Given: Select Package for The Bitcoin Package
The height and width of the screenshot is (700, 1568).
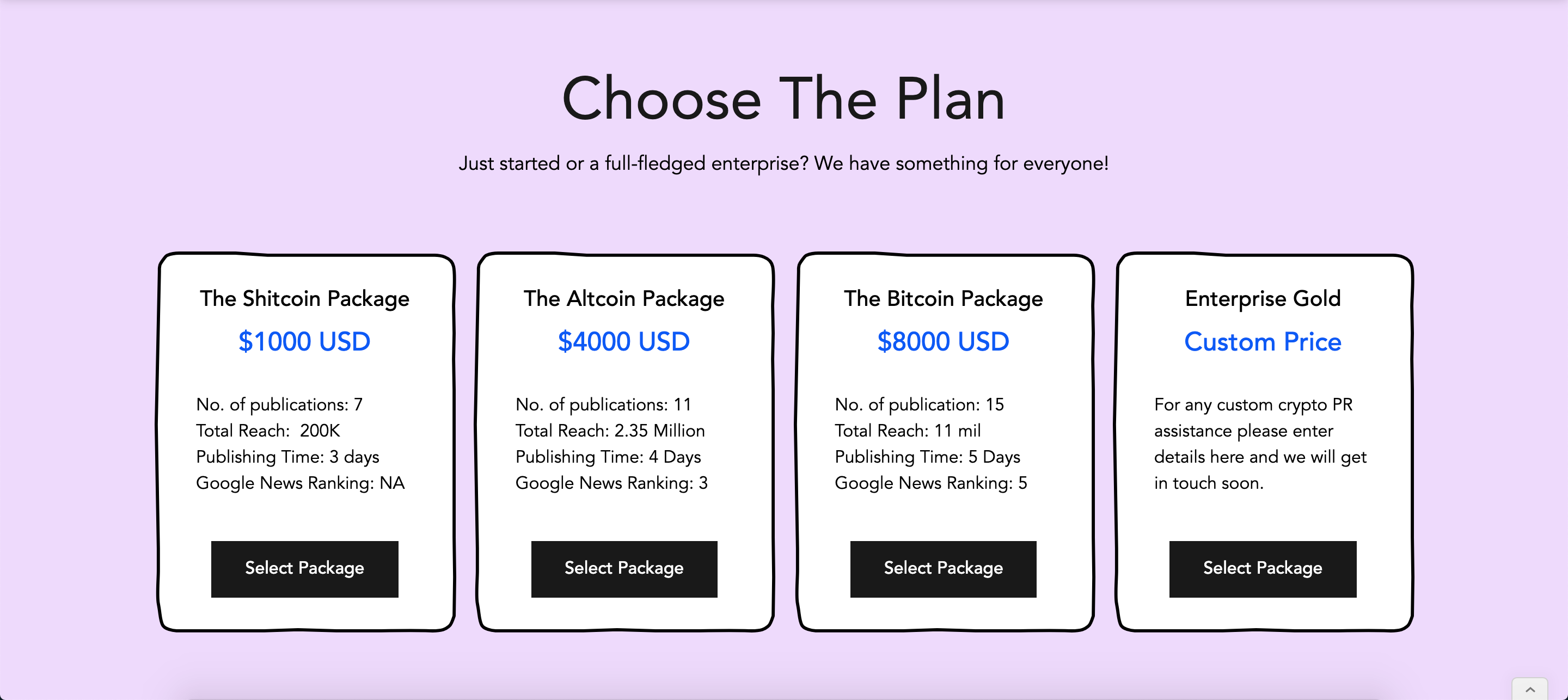Looking at the screenshot, I should [943, 568].
